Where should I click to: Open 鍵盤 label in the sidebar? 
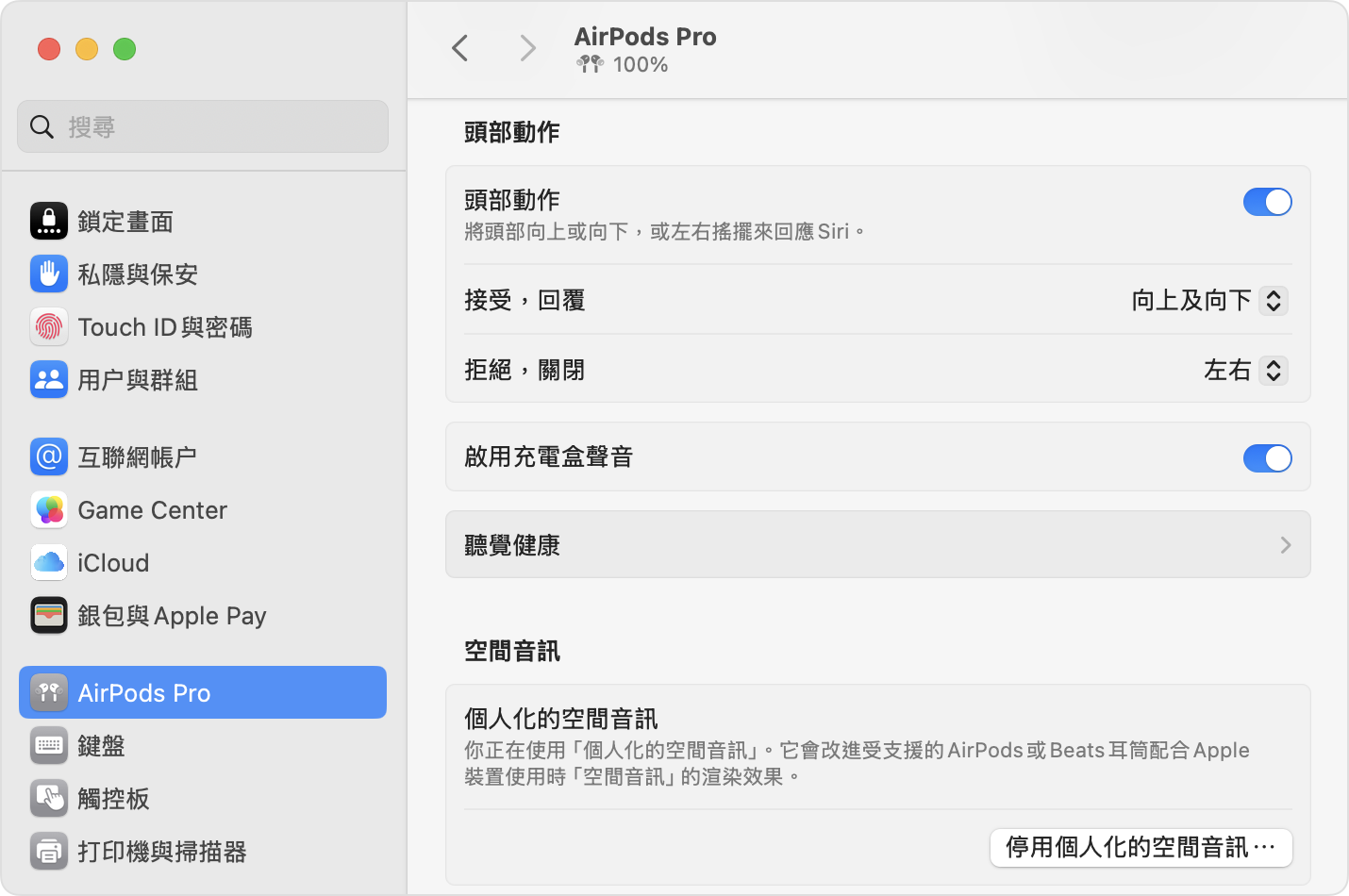[101, 746]
